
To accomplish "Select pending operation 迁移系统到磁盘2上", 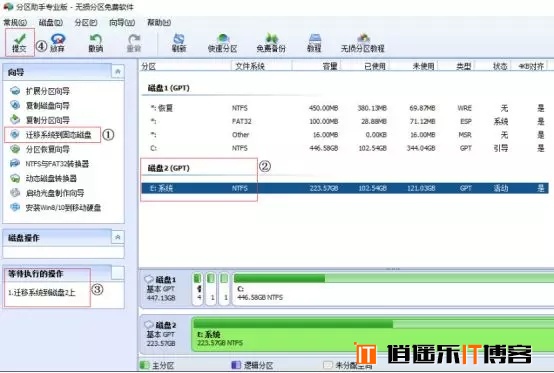I will (x=42, y=292).
